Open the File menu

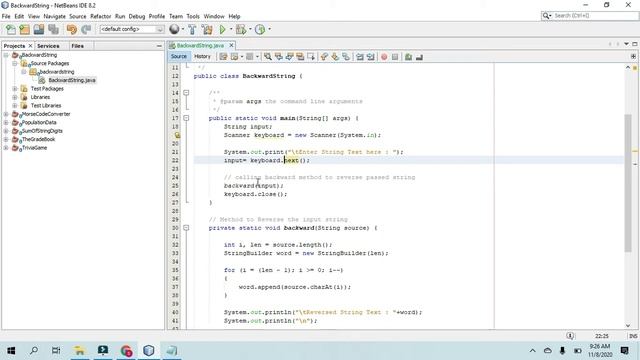6,16
